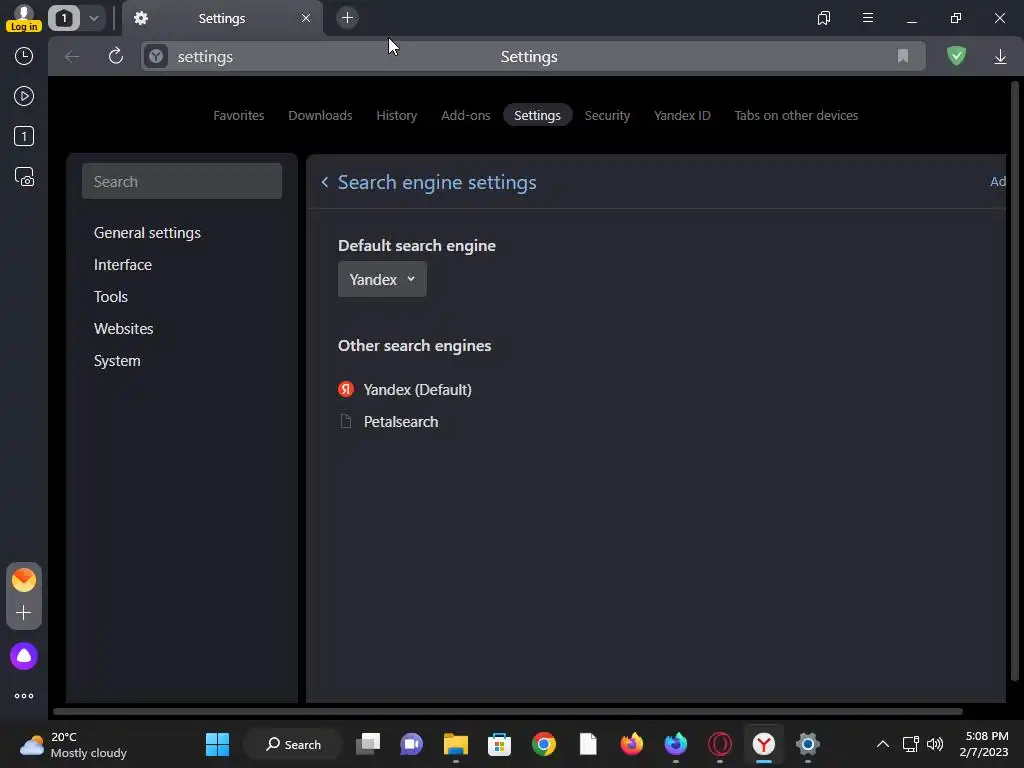Viewport: 1024px width, 768px height.
Task: Click the sidebar tabs icon showing 1
Action: click(x=24, y=136)
